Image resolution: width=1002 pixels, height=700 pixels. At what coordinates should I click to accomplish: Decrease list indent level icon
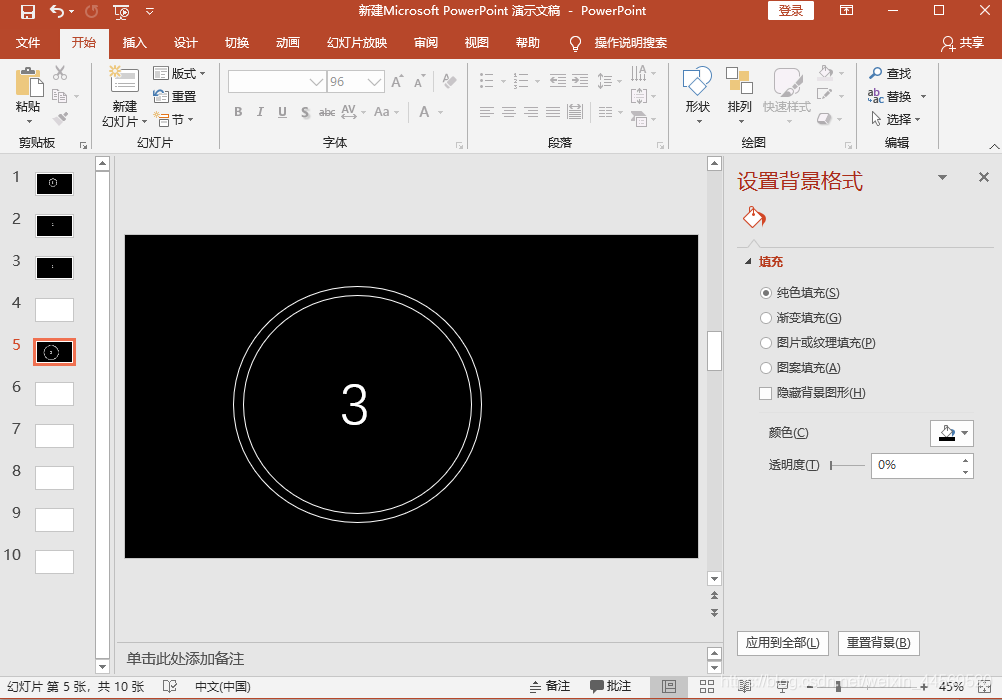point(558,81)
